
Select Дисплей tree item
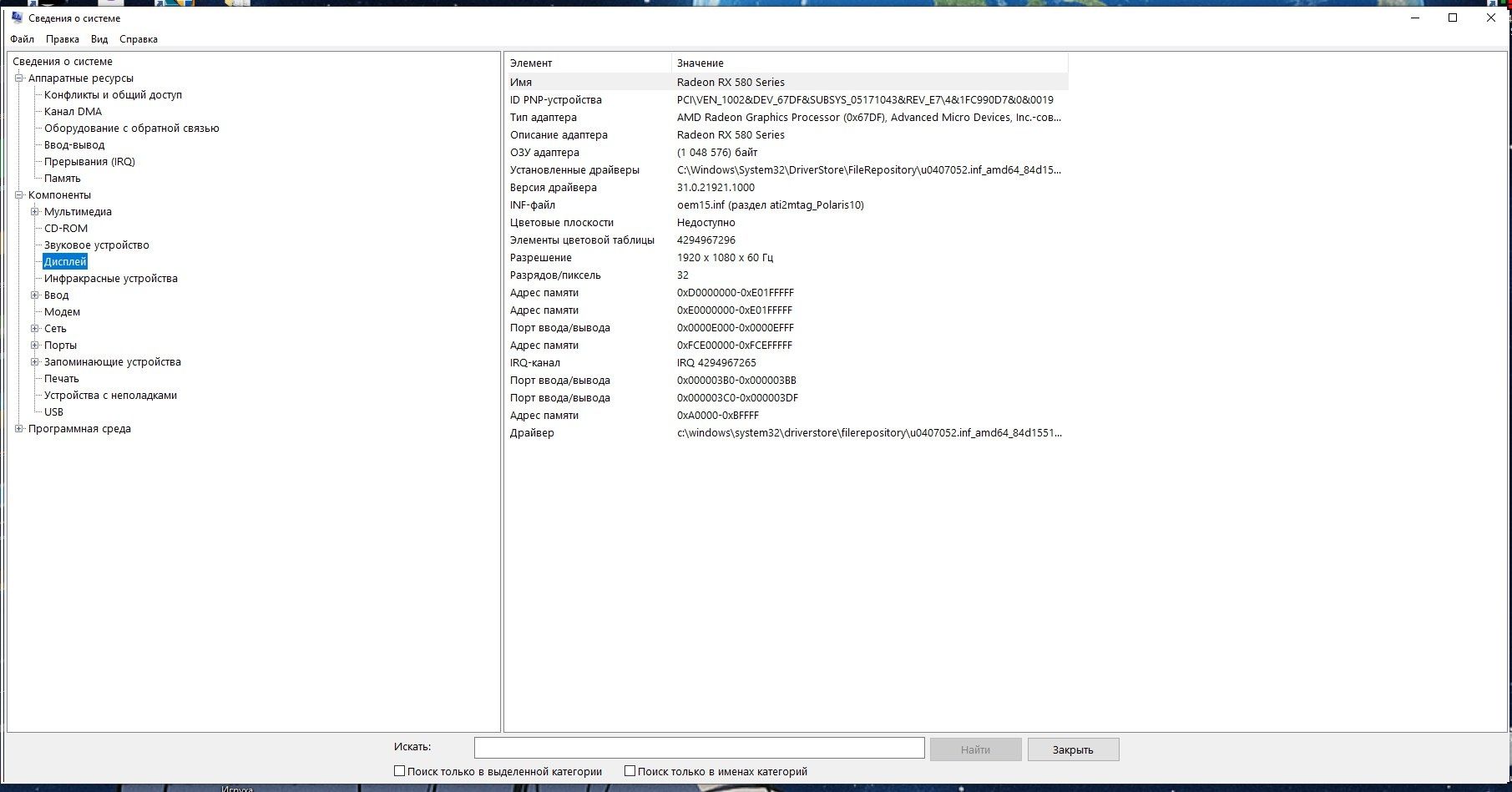(x=65, y=261)
